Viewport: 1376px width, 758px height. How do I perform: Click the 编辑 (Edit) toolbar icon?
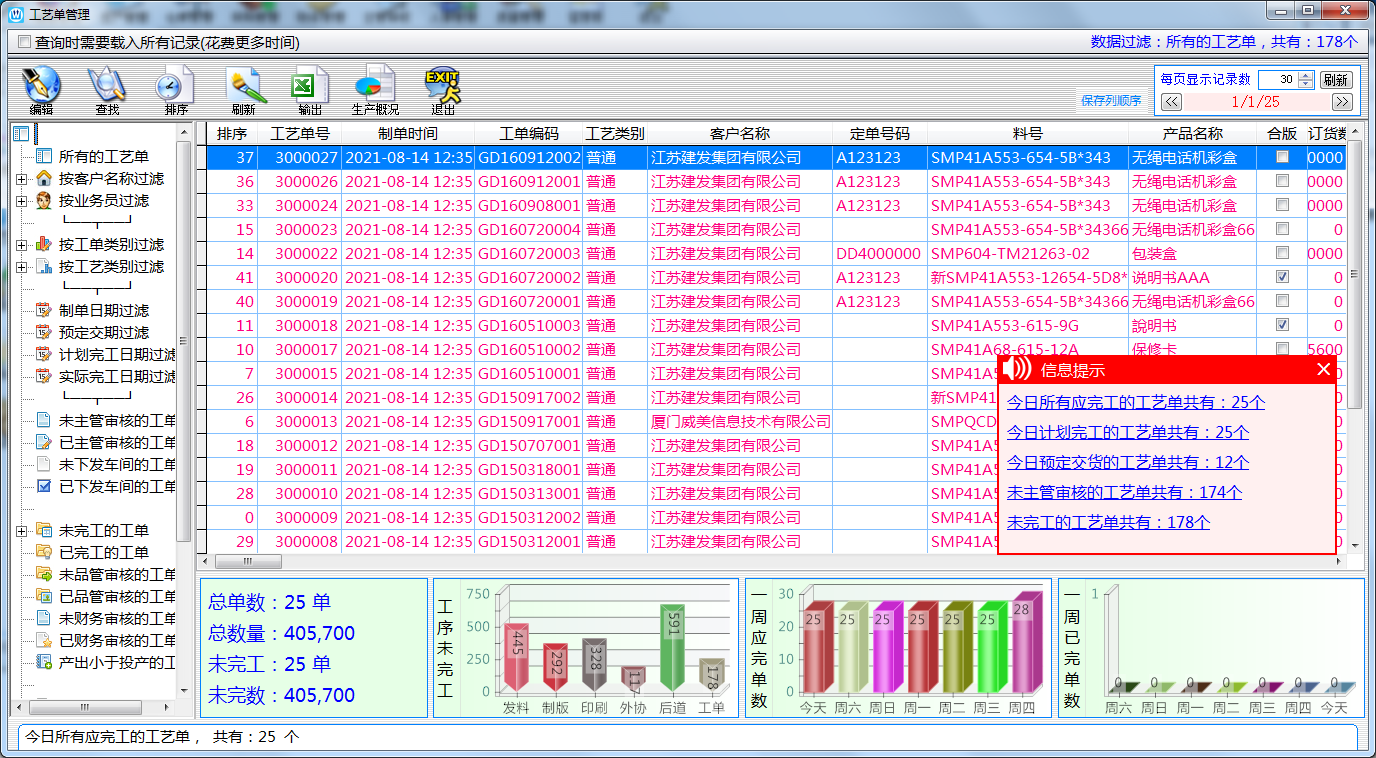41,85
